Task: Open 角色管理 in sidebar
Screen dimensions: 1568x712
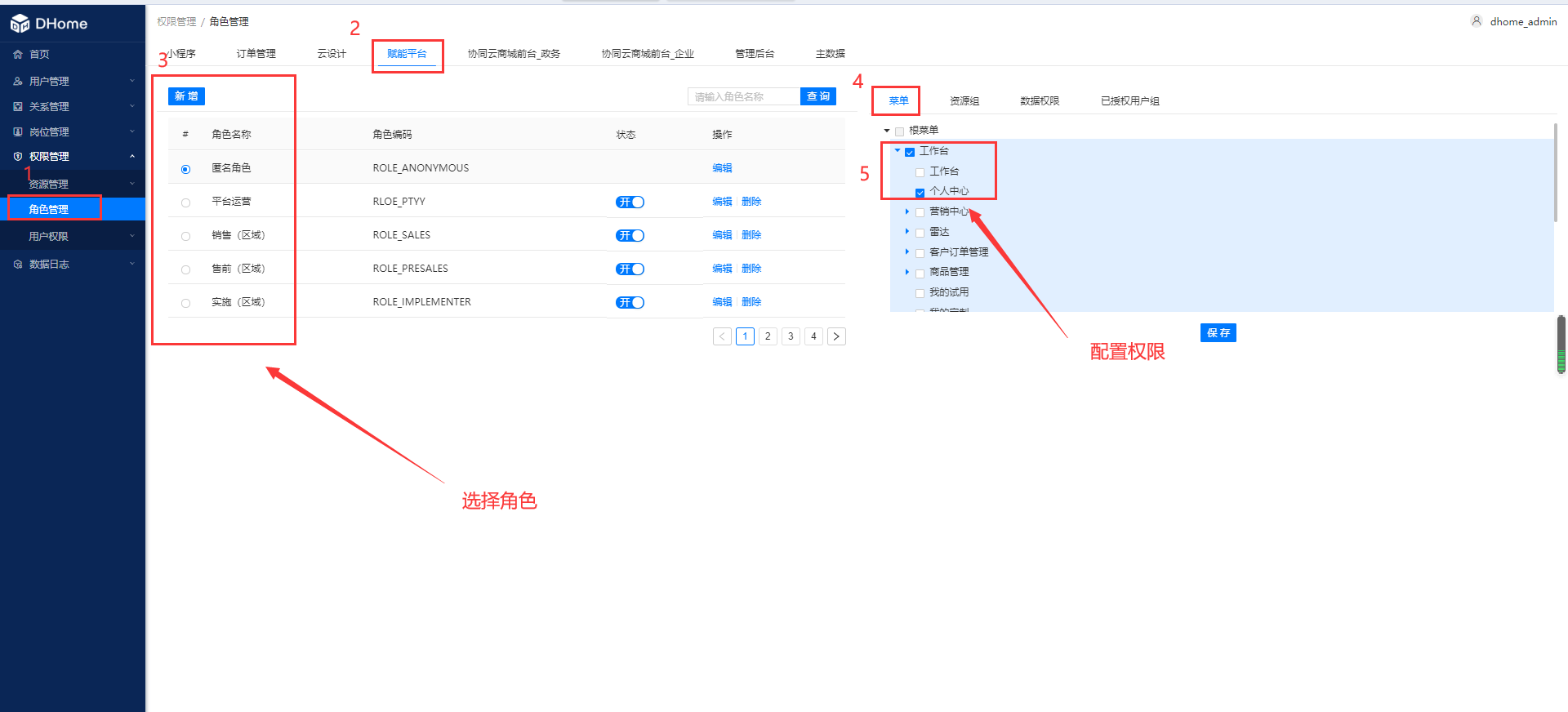Action: pyautogui.click(x=73, y=210)
